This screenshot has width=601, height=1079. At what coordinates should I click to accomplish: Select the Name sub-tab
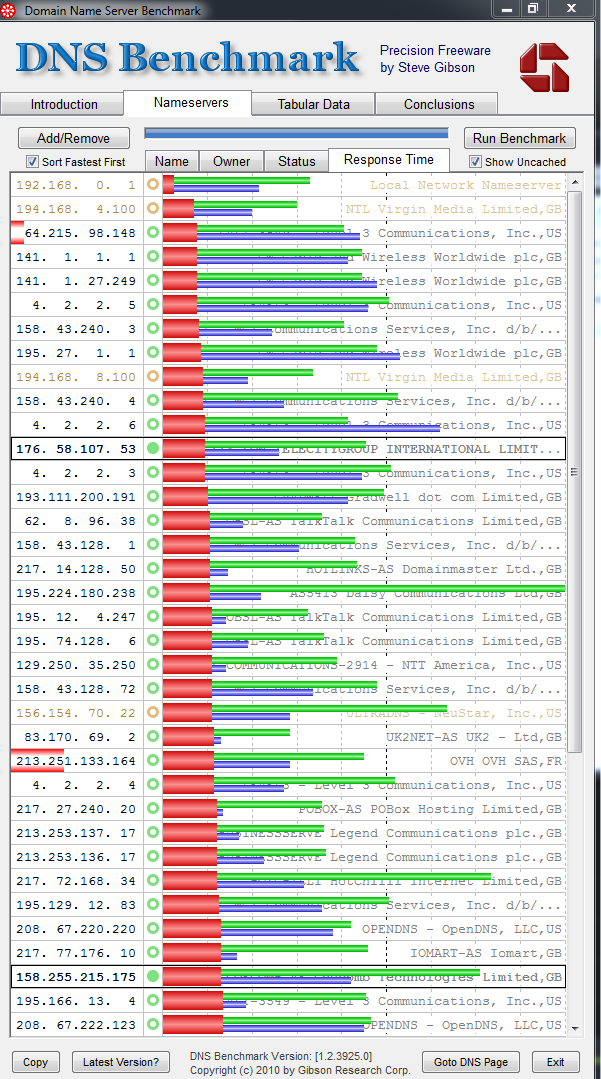click(172, 161)
